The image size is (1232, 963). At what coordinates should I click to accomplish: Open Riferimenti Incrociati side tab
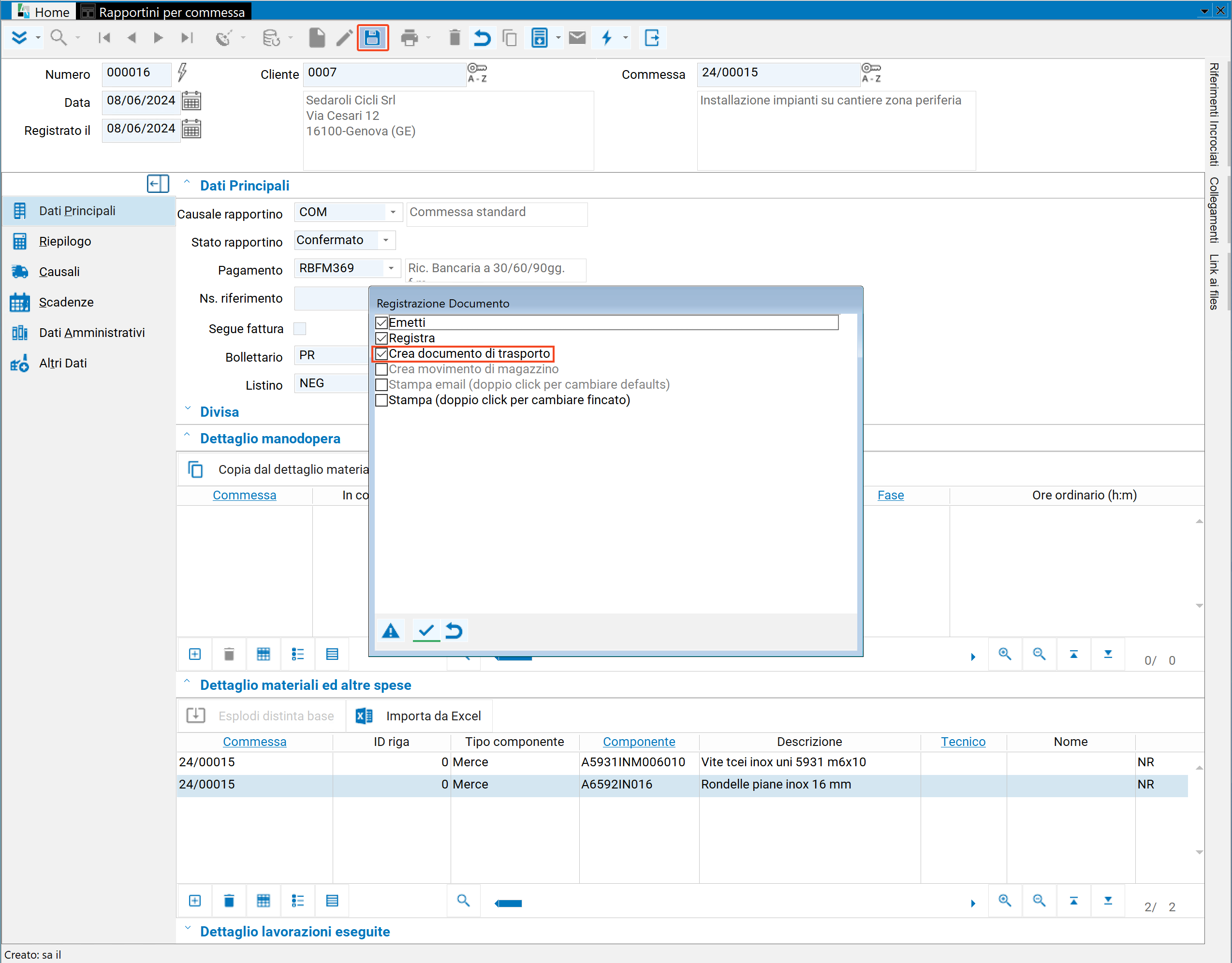[x=1214, y=115]
